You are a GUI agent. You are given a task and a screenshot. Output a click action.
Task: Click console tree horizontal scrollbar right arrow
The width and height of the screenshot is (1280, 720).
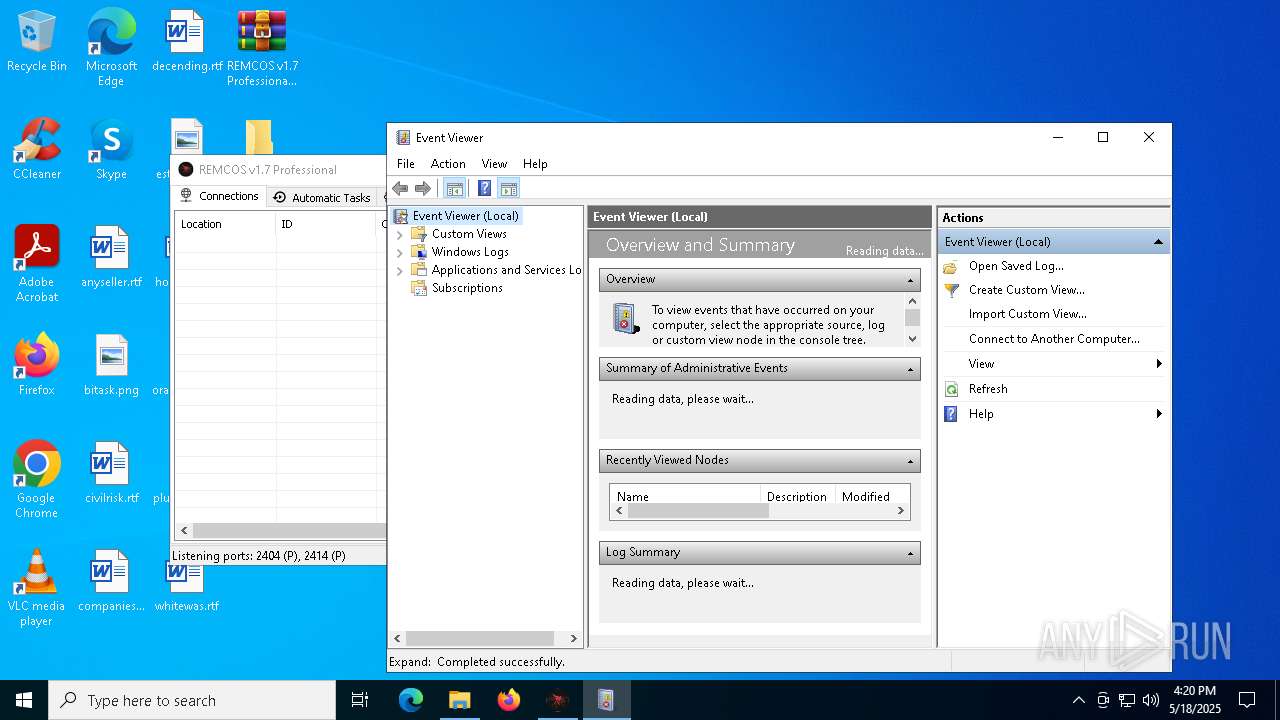(x=573, y=638)
